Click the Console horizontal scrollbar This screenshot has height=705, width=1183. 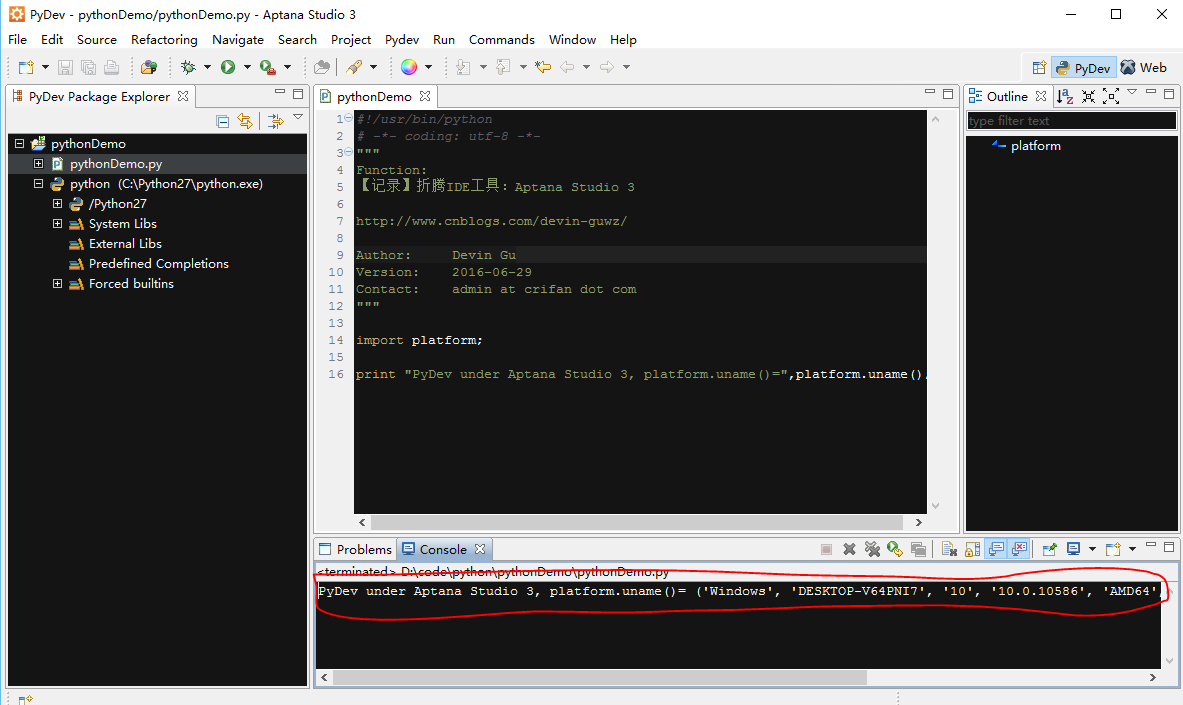click(600, 678)
